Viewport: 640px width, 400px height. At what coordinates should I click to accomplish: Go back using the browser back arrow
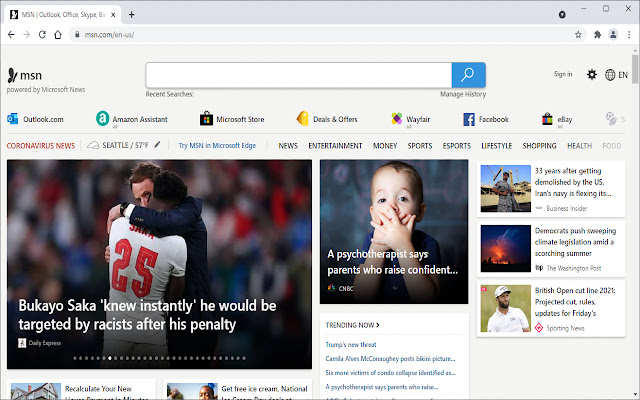tap(11, 35)
